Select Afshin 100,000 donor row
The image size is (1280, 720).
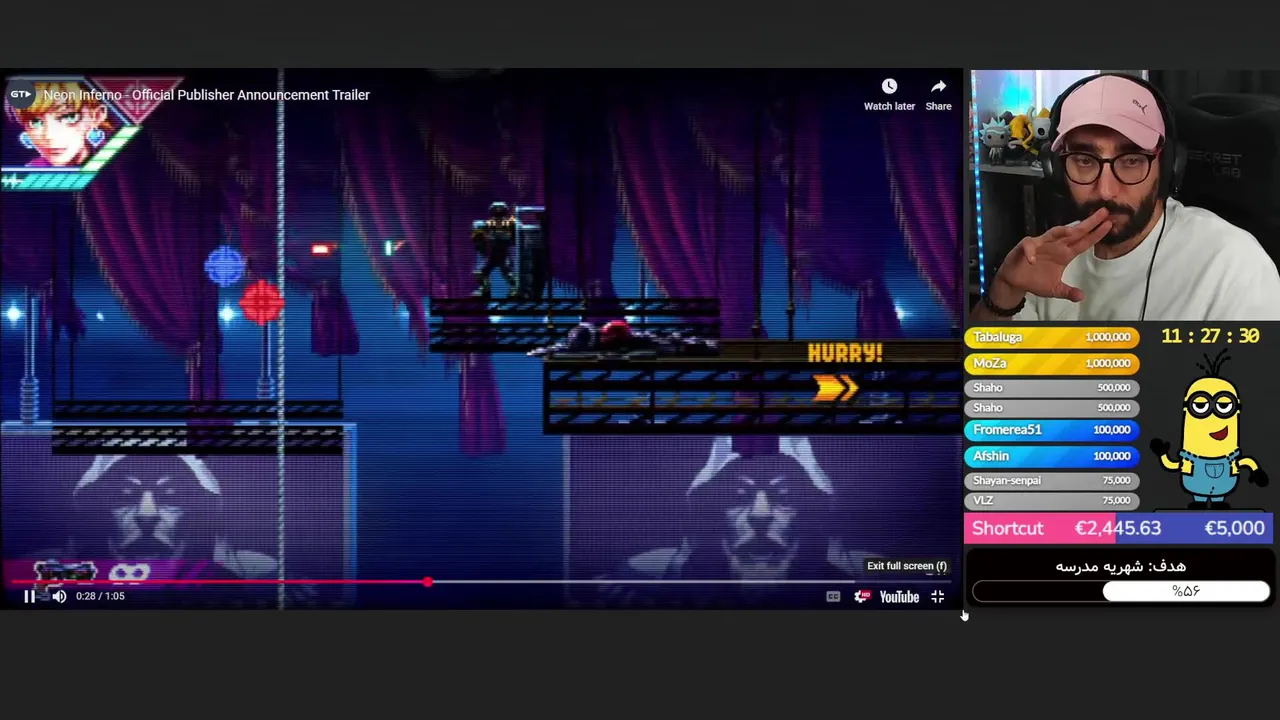pyautogui.click(x=1051, y=455)
